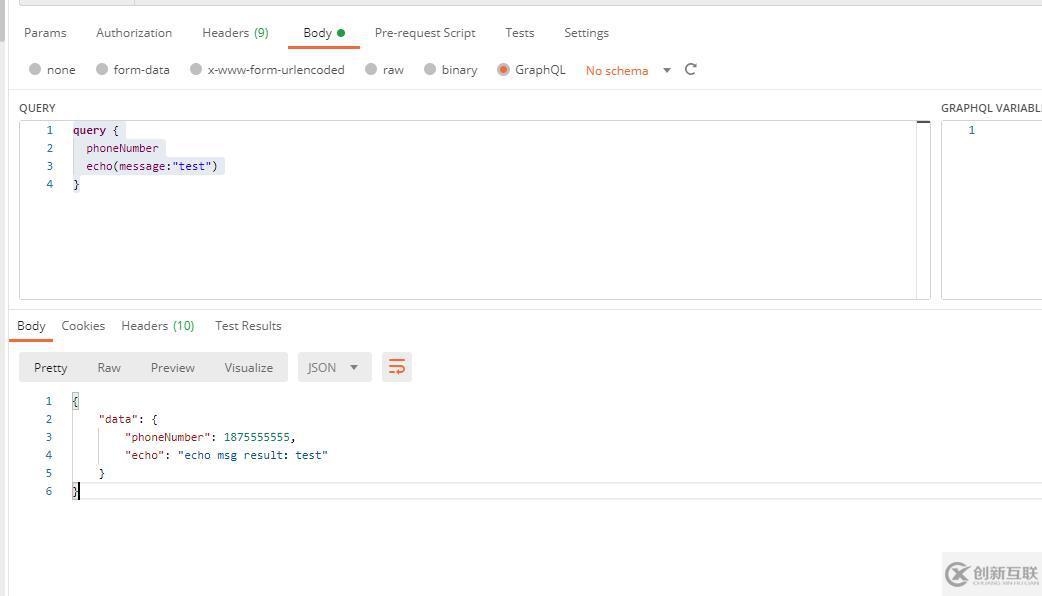Toggle line wrap in response body
The width and height of the screenshot is (1042, 596).
click(397, 367)
